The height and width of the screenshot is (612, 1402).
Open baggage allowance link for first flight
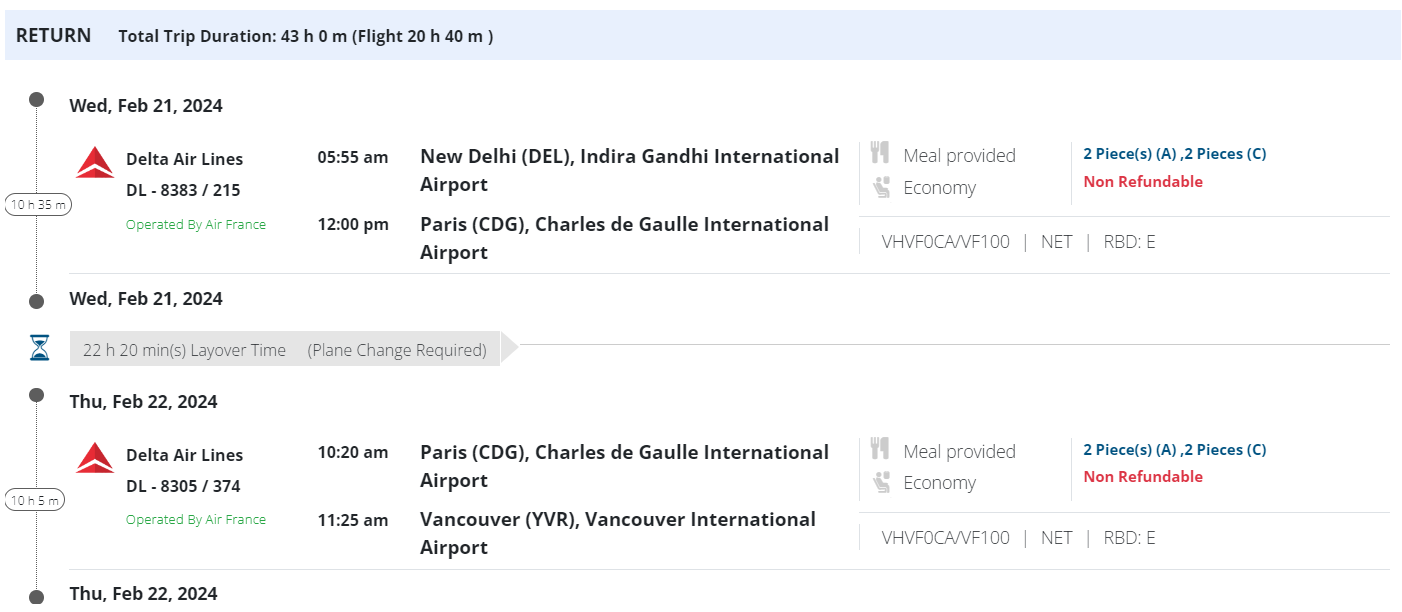1174,154
